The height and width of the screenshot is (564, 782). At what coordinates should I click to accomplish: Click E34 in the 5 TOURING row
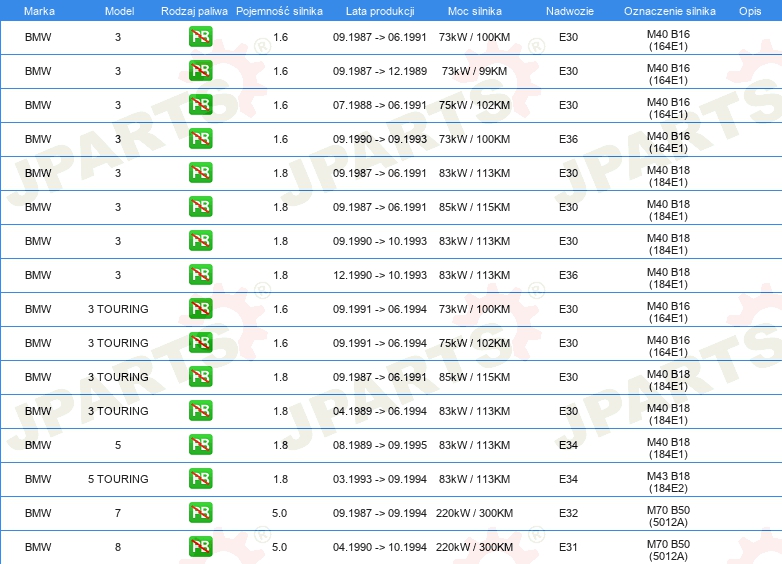click(x=568, y=479)
